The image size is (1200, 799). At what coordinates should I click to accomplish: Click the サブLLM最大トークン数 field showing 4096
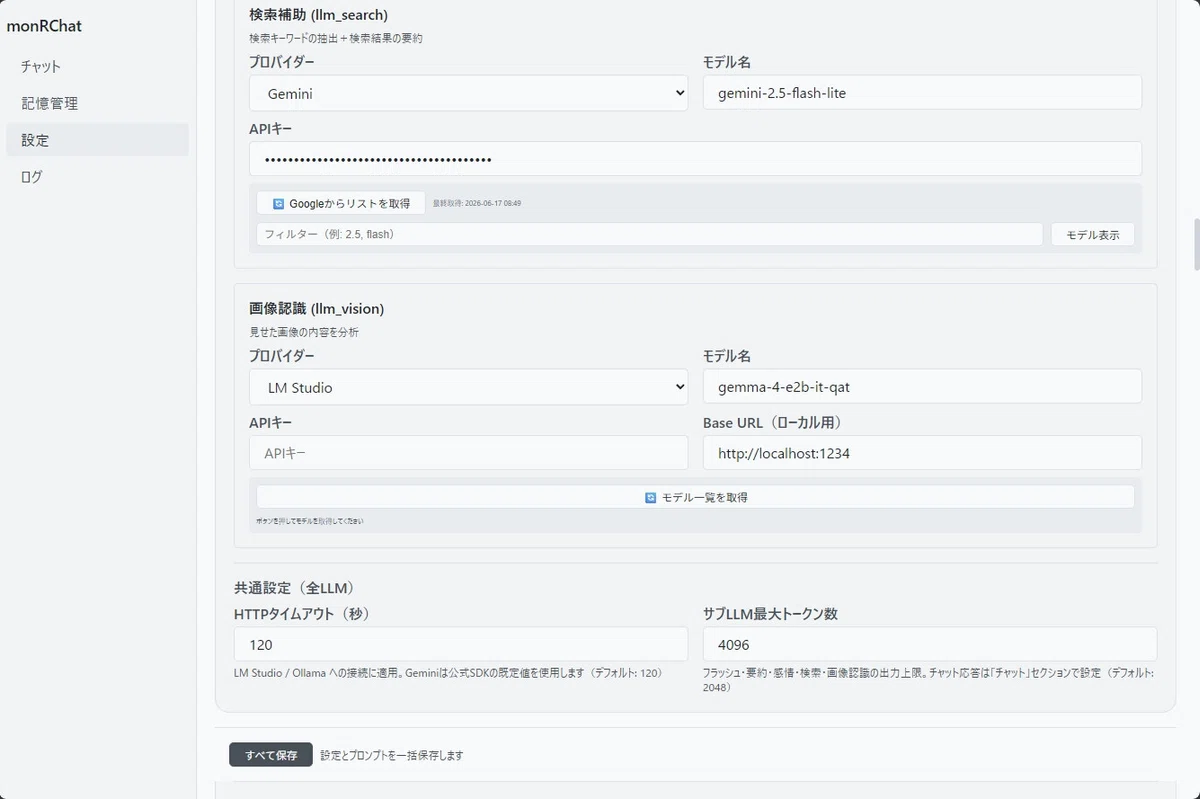[930, 645]
